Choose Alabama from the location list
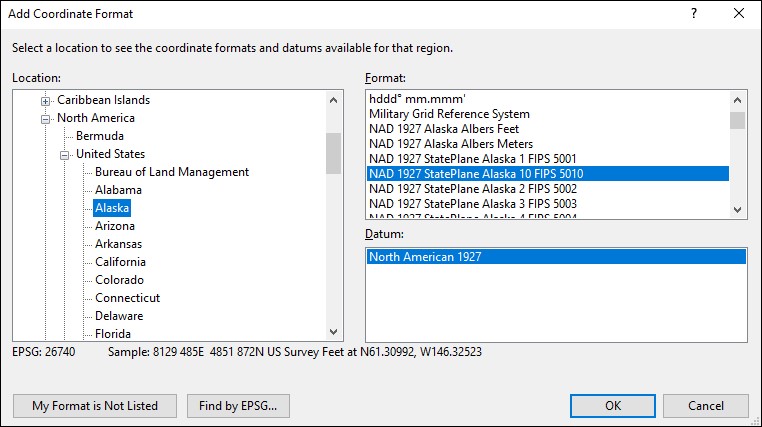 [118, 190]
